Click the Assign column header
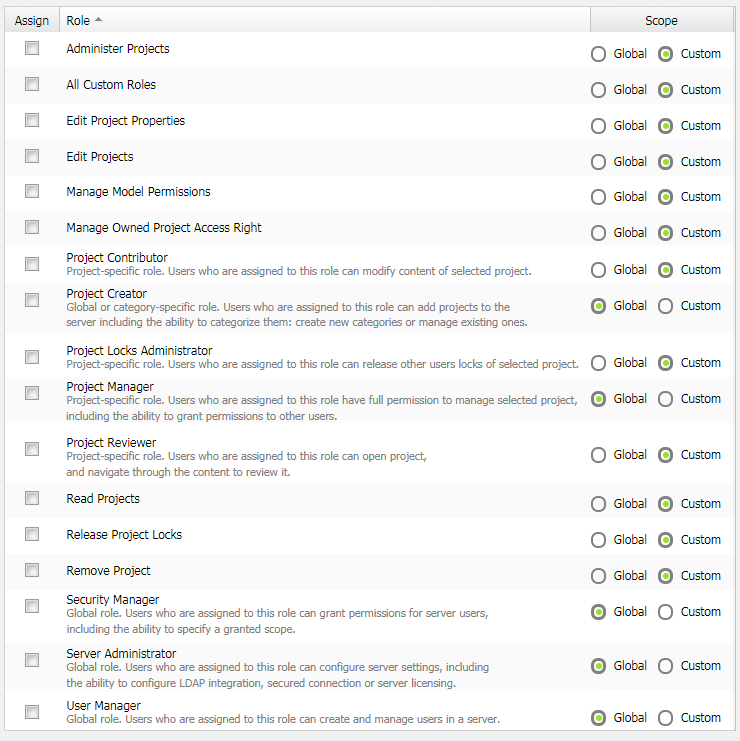Viewport: 740px width, 741px height. pos(32,20)
